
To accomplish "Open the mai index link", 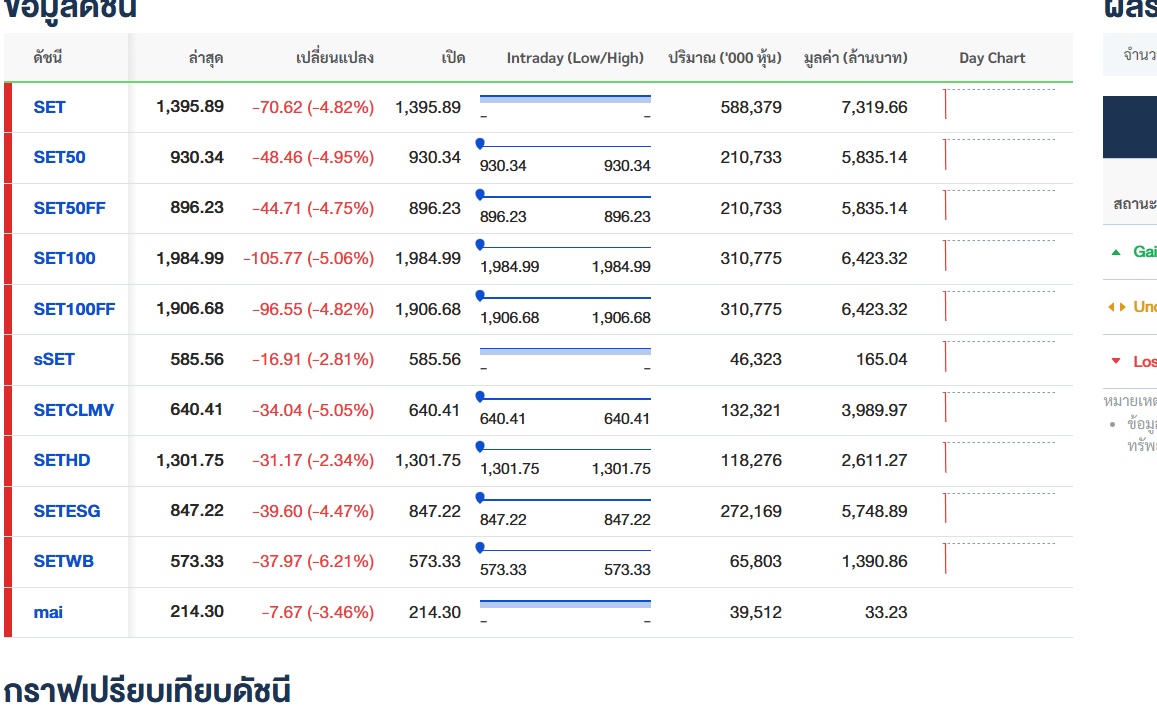I will pos(48,612).
